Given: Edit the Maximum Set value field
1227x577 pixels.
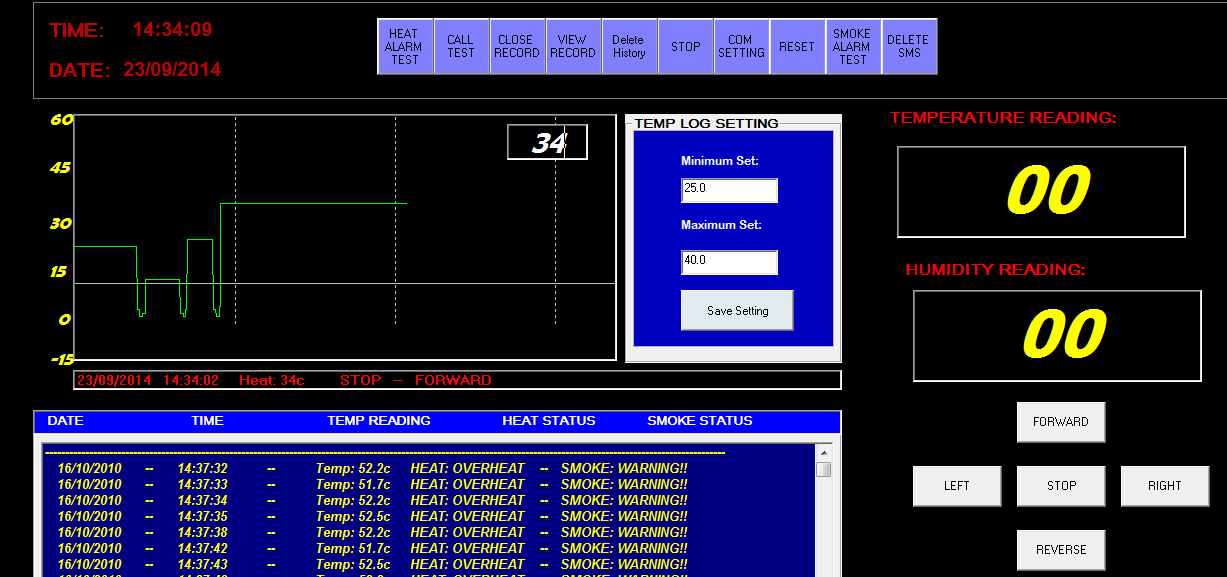Looking at the screenshot, I should tap(729, 262).
